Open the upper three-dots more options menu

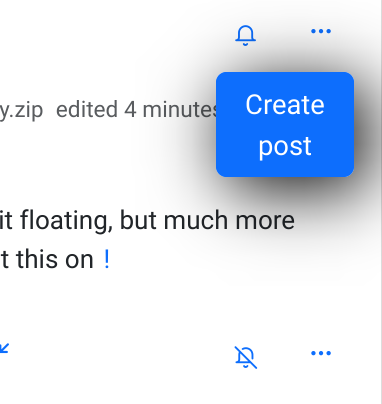click(321, 31)
